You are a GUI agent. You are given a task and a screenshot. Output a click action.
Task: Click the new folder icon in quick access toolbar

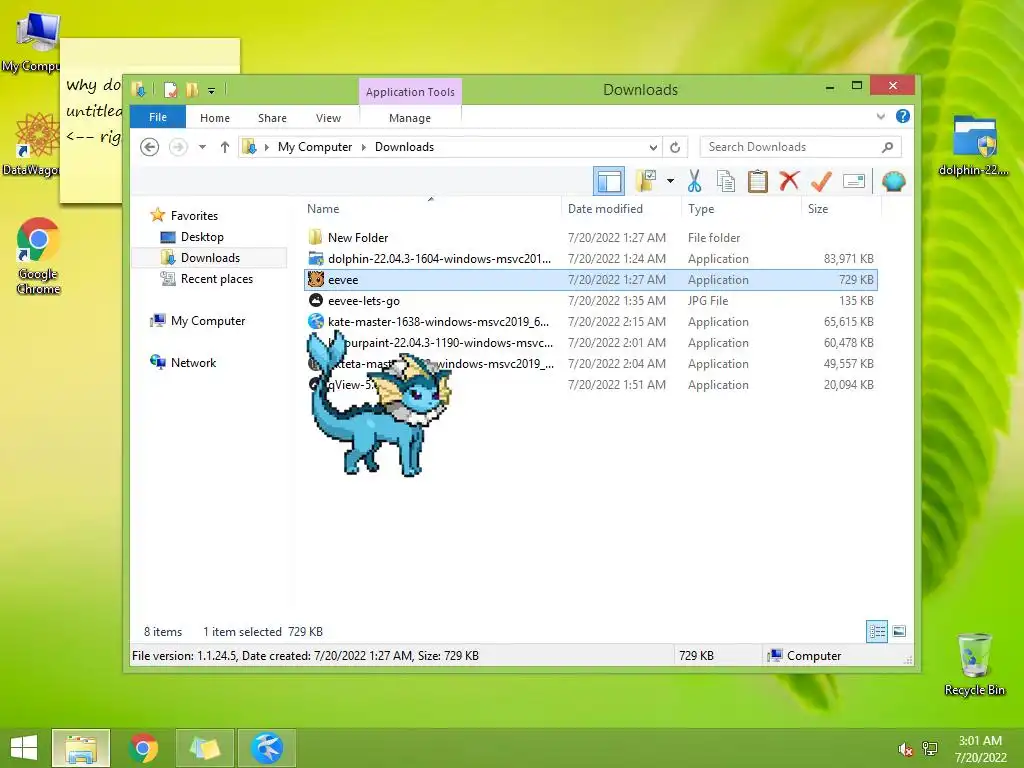[x=192, y=89]
